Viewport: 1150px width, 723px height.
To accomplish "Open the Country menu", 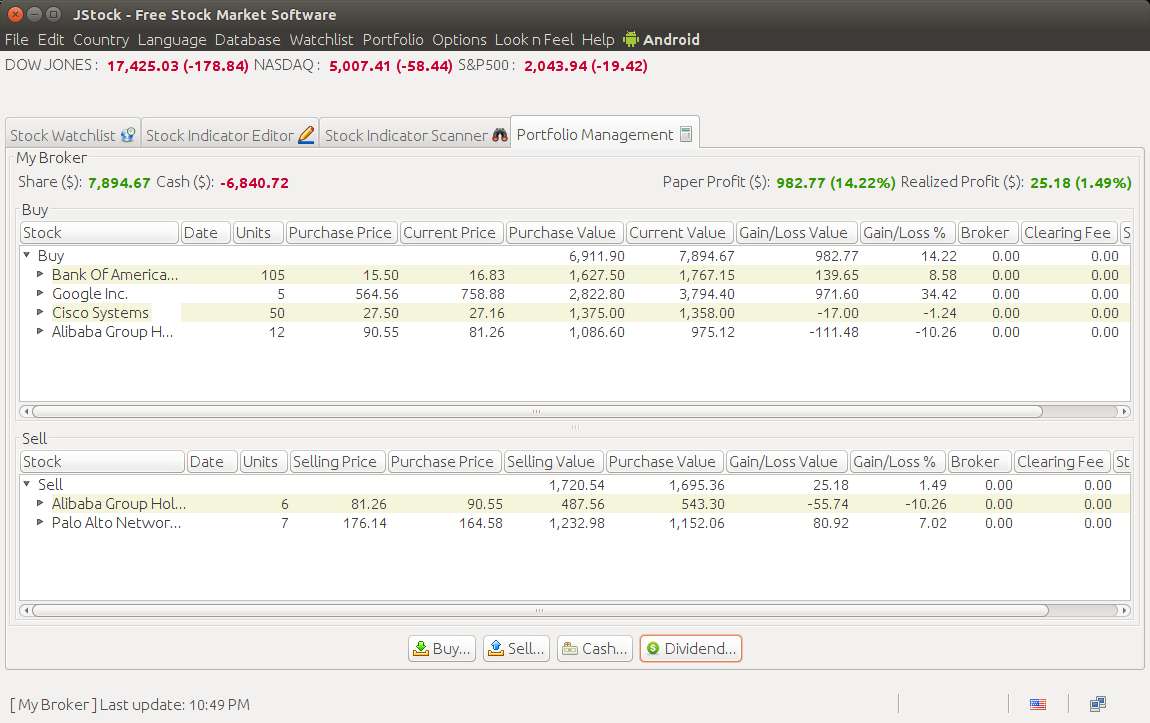I will tap(100, 40).
